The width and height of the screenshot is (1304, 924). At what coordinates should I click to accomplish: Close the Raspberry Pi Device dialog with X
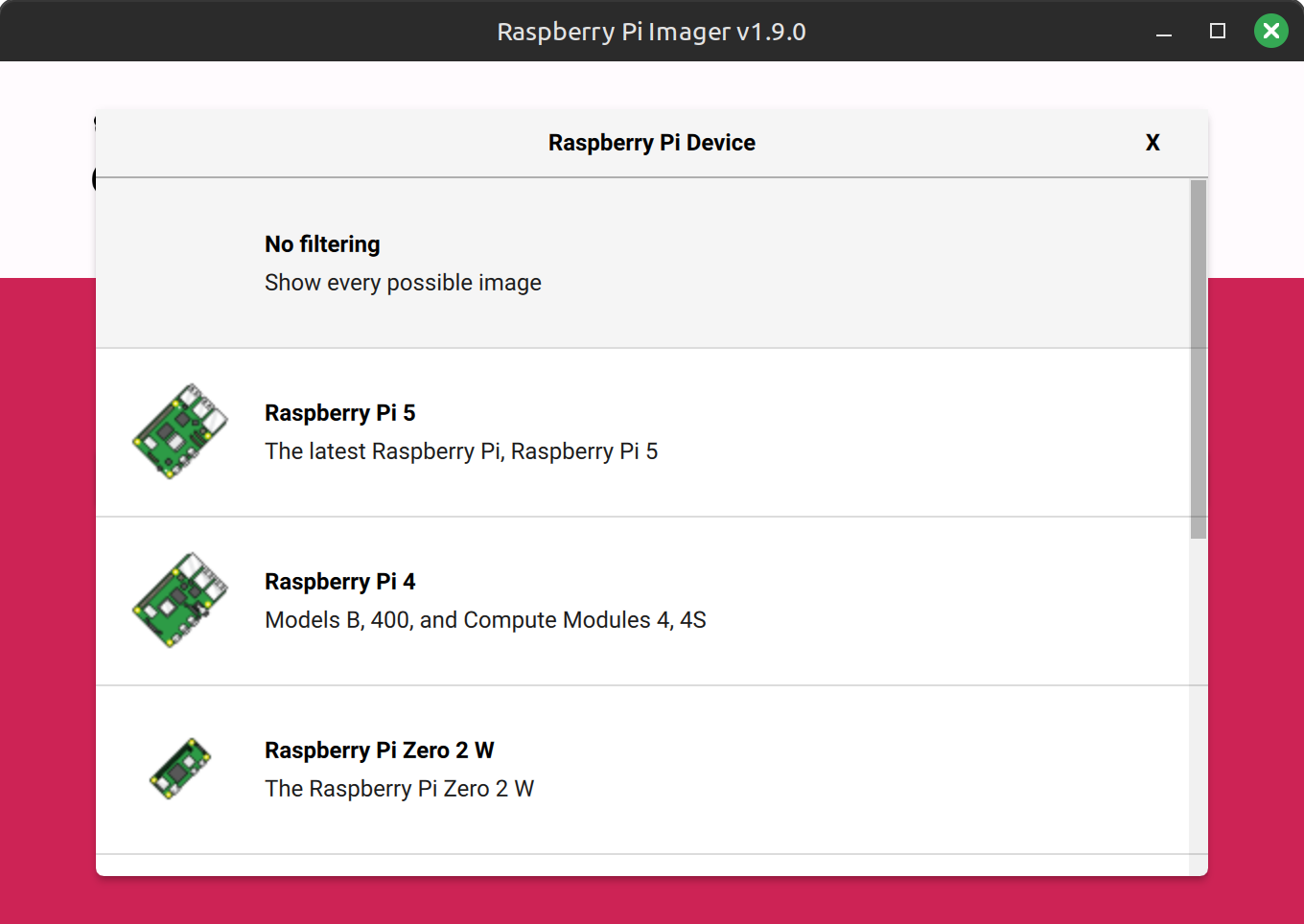click(x=1153, y=143)
